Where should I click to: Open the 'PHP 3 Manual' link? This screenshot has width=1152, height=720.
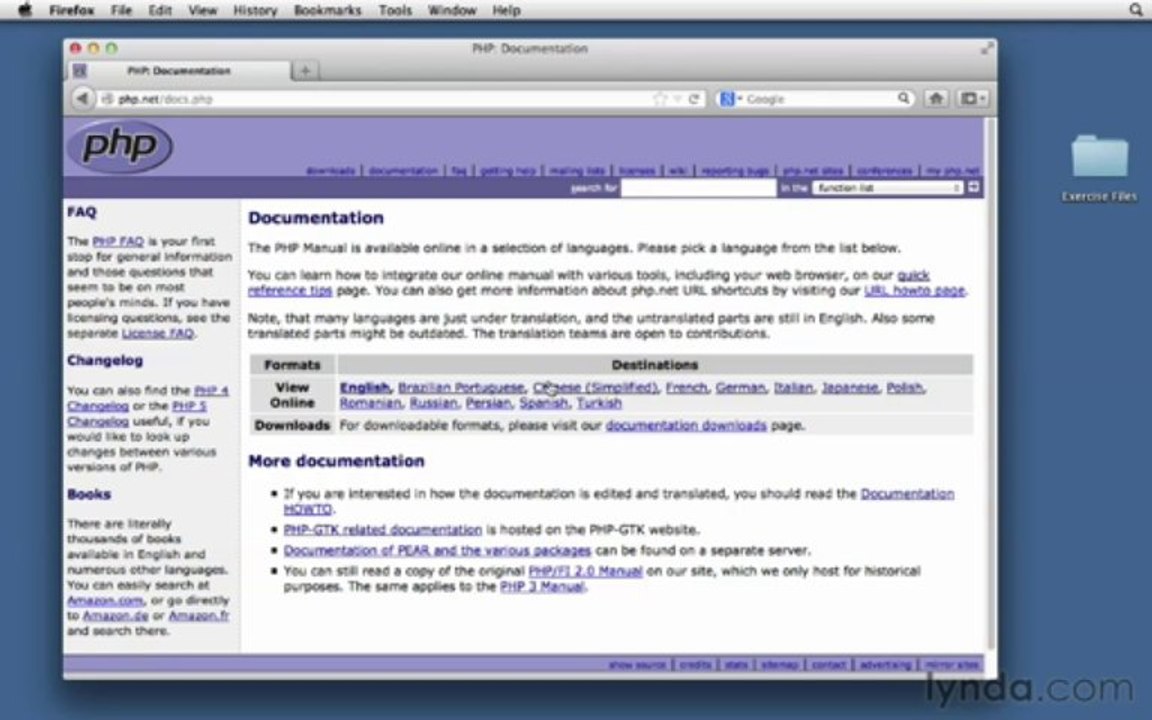click(542, 586)
